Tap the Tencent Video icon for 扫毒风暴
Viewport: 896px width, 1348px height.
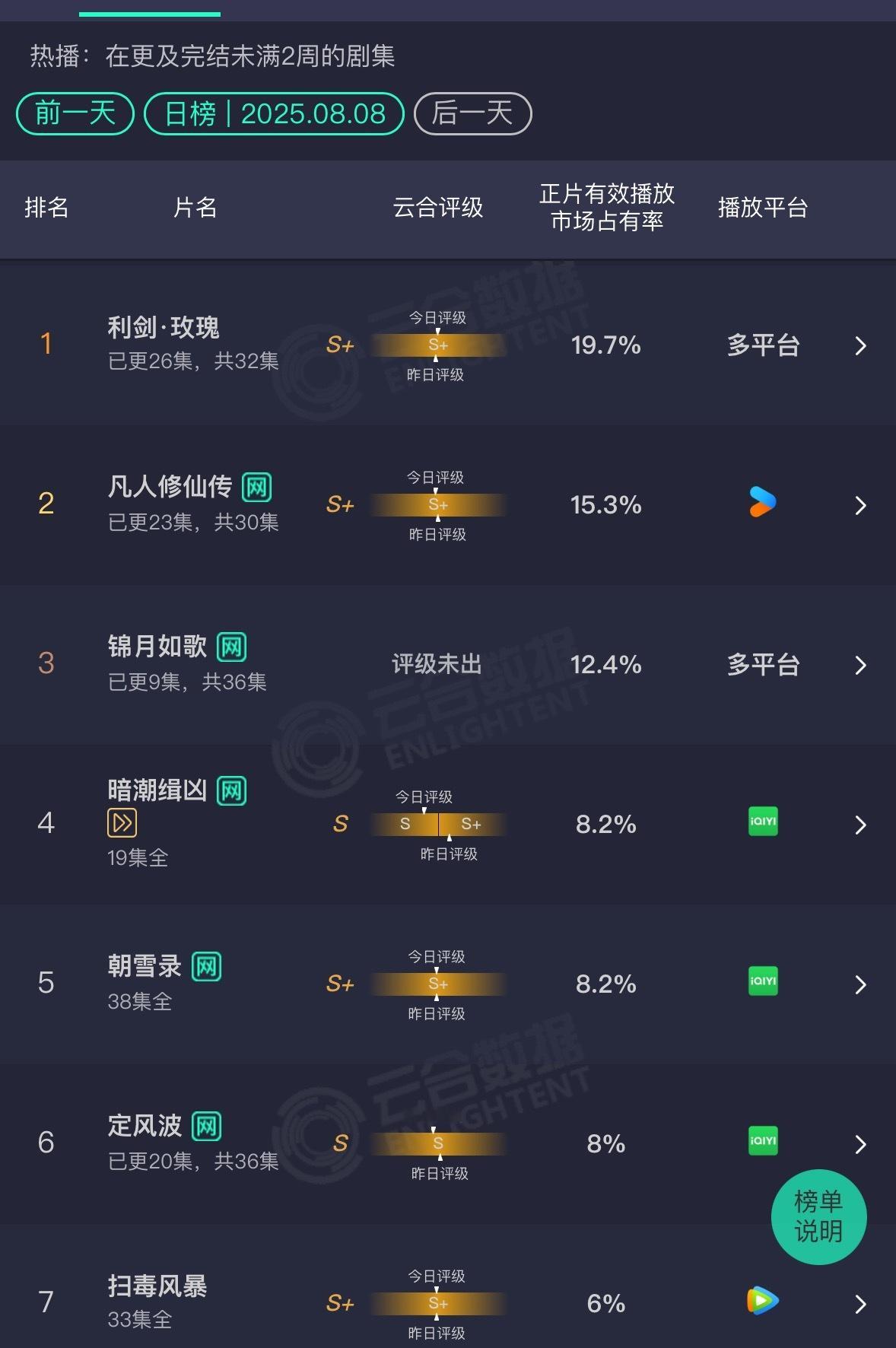(763, 1301)
